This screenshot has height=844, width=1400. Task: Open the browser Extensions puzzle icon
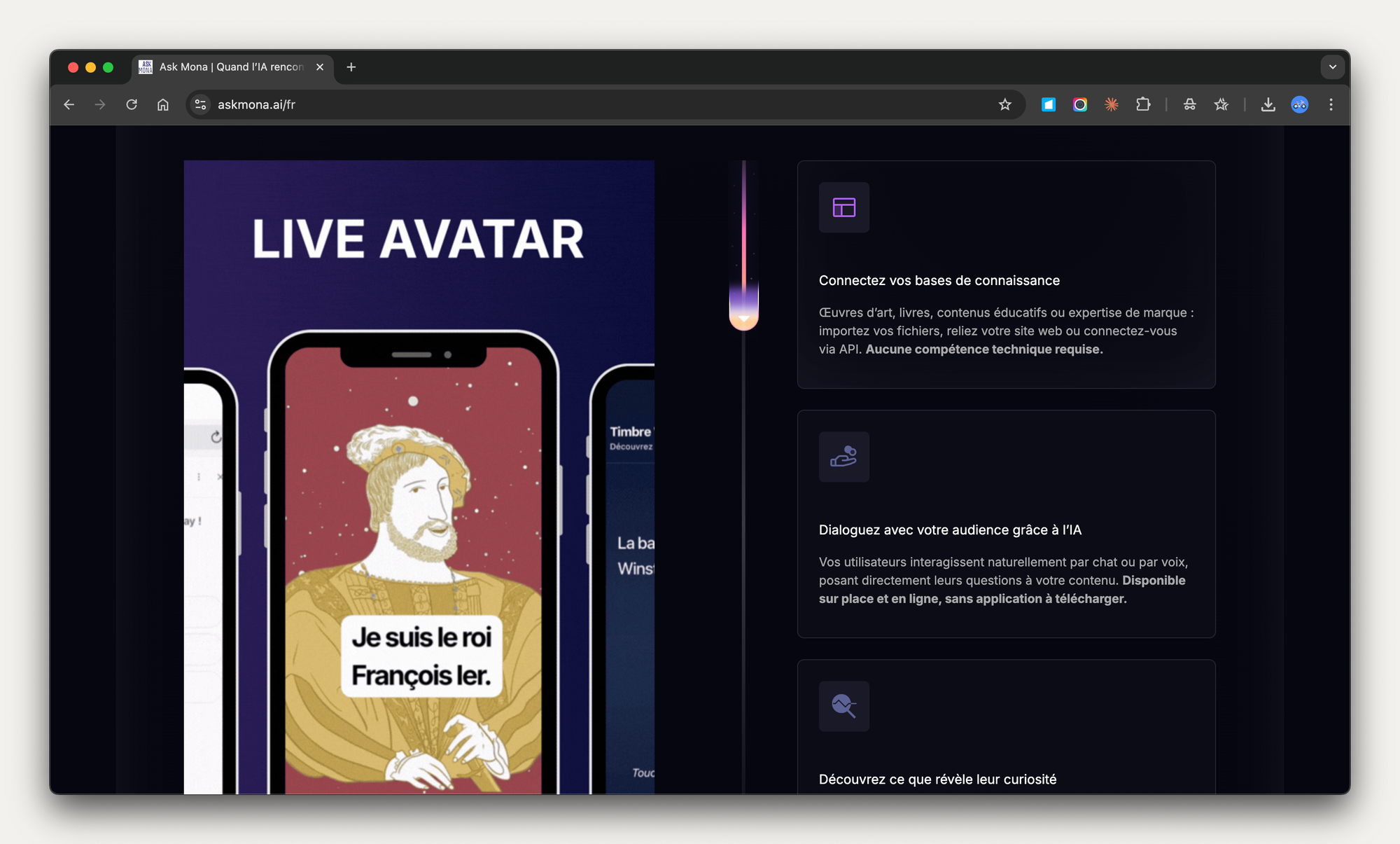(1143, 104)
